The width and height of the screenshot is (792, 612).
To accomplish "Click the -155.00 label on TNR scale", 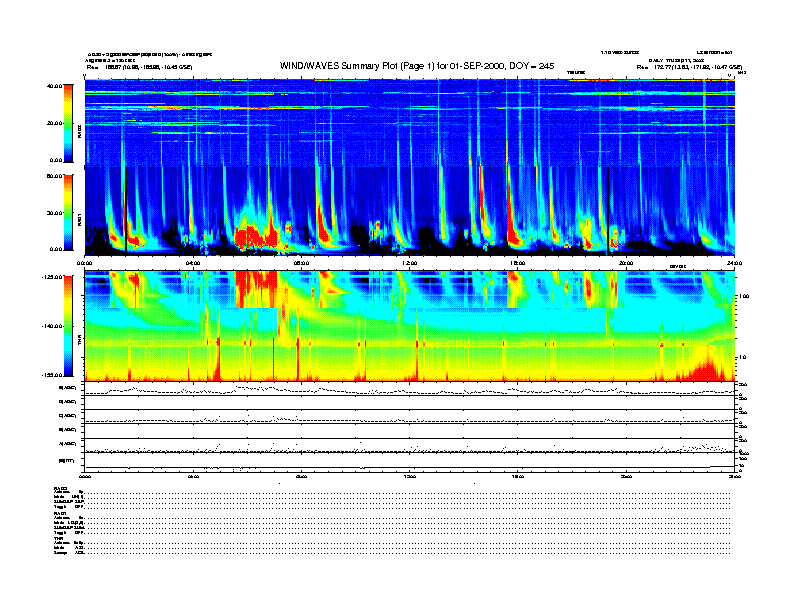I will coord(52,375).
